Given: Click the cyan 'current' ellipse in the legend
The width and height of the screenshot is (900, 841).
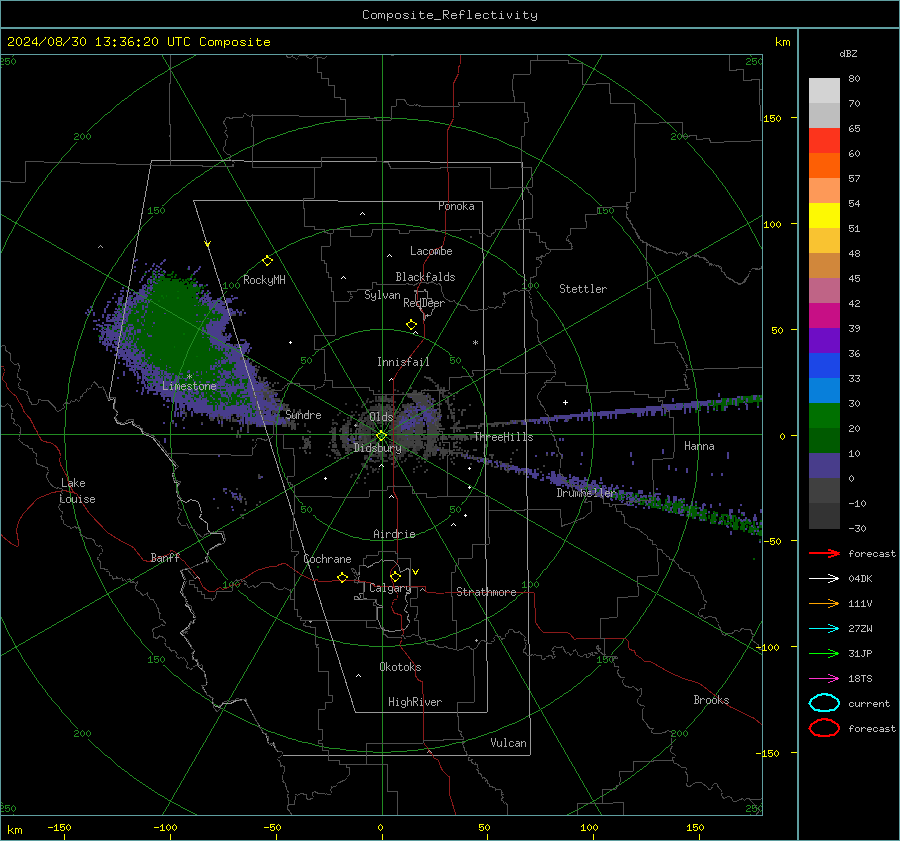Looking at the screenshot, I should pyautogui.click(x=824, y=703).
